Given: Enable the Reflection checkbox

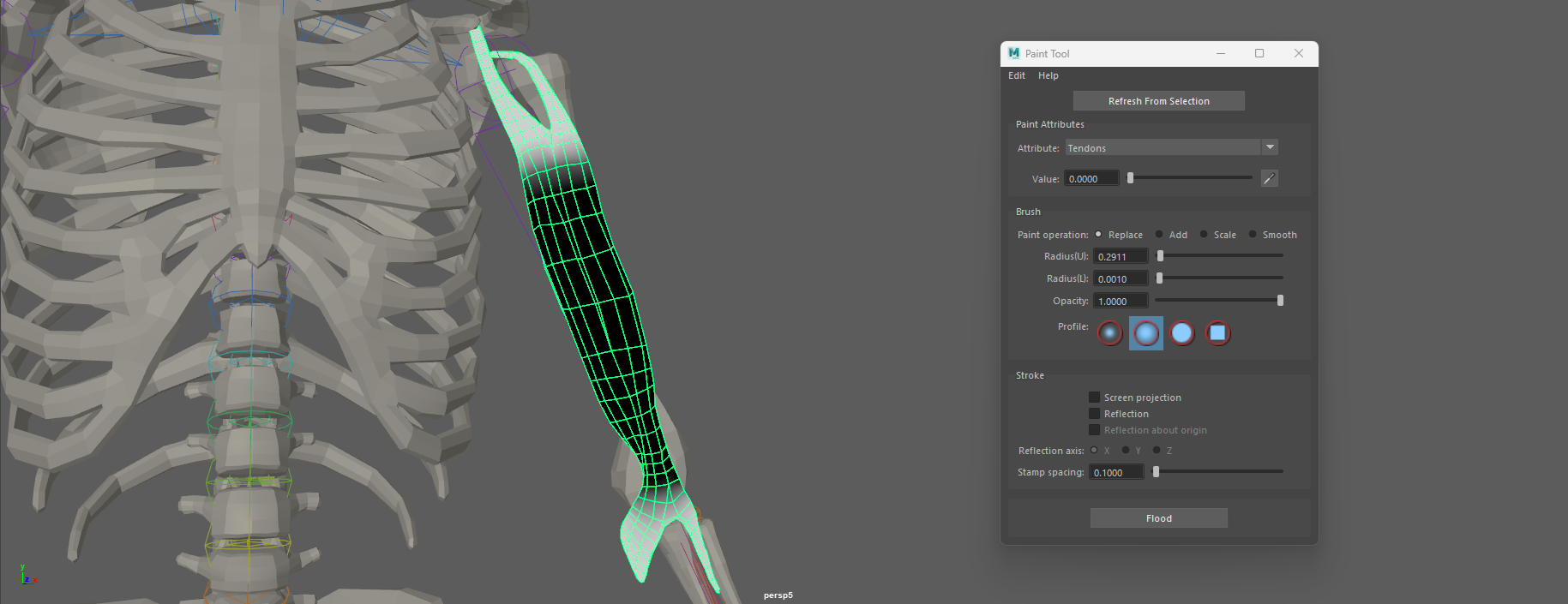Looking at the screenshot, I should [x=1095, y=414].
